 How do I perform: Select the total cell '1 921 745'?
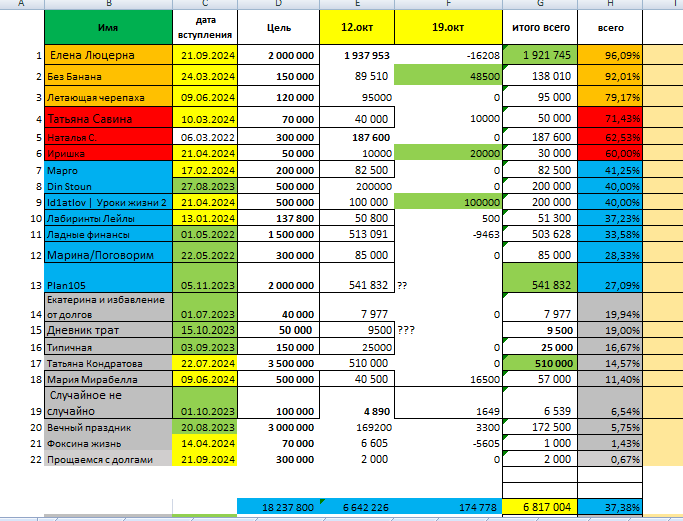pyautogui.click(x=540, y=55)
